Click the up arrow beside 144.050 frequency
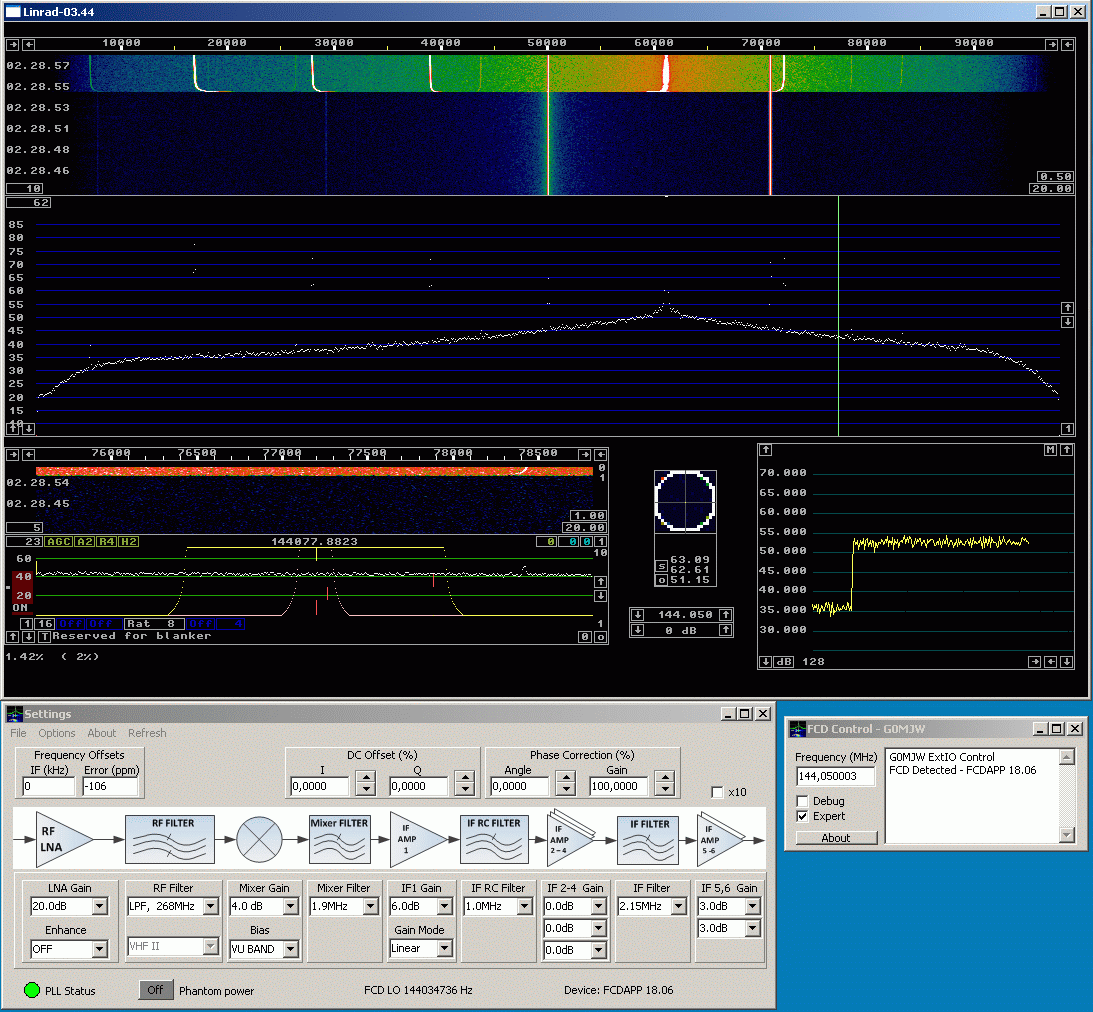This screenshot has height=1012, width=1093. [x=725, y=614]
